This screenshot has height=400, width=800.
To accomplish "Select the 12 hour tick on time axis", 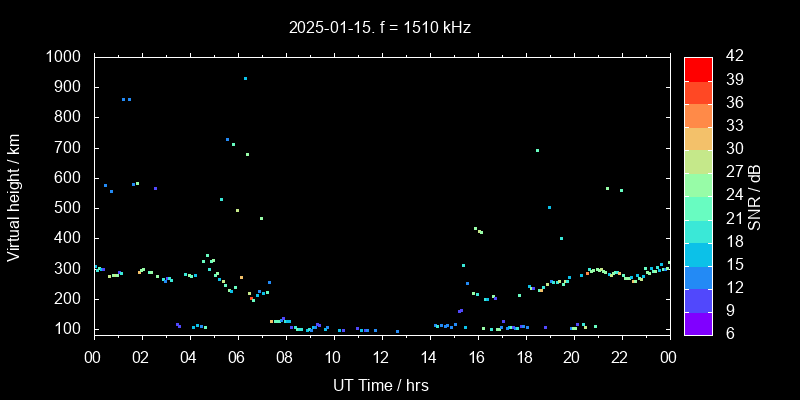I will (x=381, y=357).
